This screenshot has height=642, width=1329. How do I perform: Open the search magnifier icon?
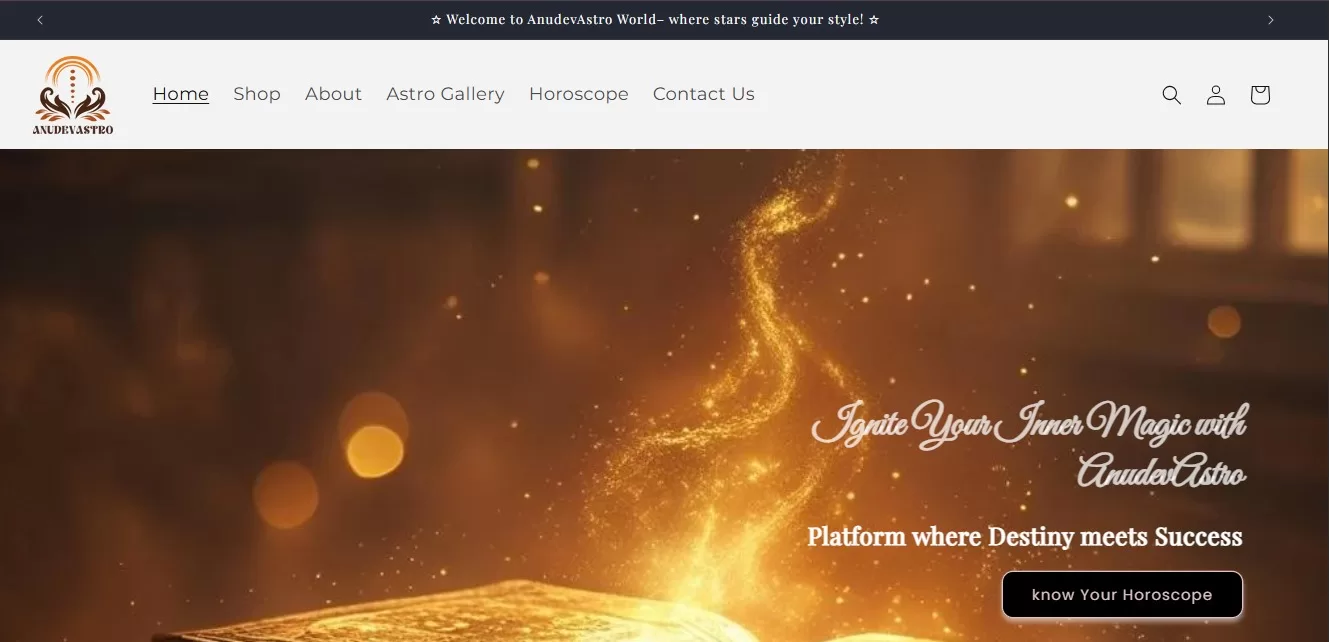click(1171, 94)
